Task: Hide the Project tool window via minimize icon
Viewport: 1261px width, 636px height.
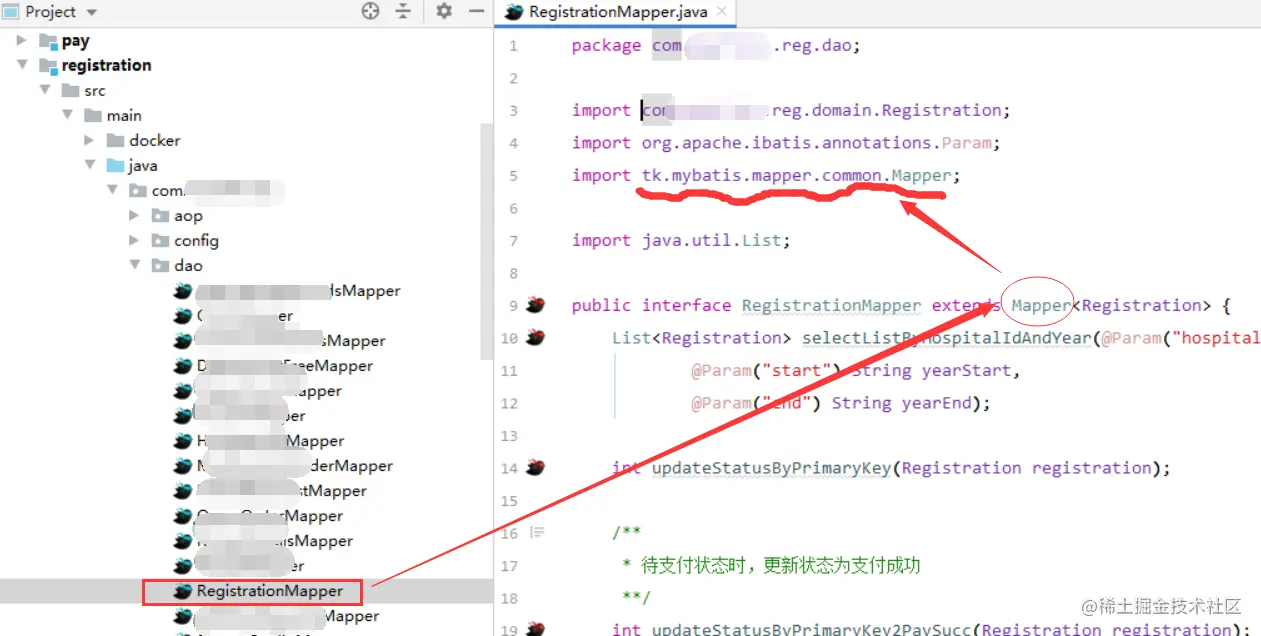Action: point(477,11)
